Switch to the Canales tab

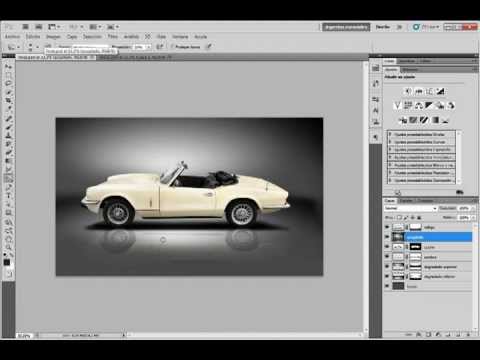click(406, 201)
